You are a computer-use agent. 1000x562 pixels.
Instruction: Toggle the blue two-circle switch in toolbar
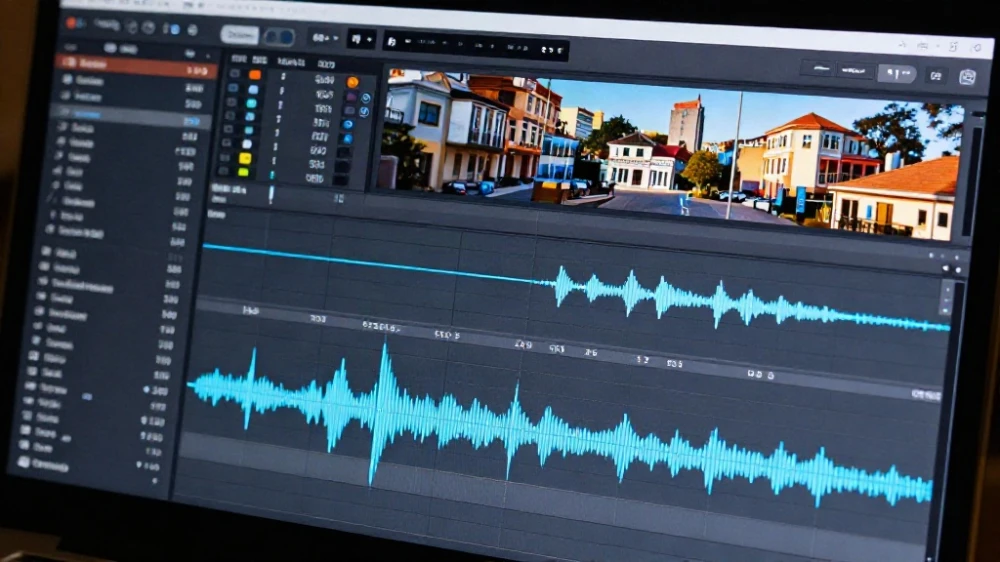(279, 38)
